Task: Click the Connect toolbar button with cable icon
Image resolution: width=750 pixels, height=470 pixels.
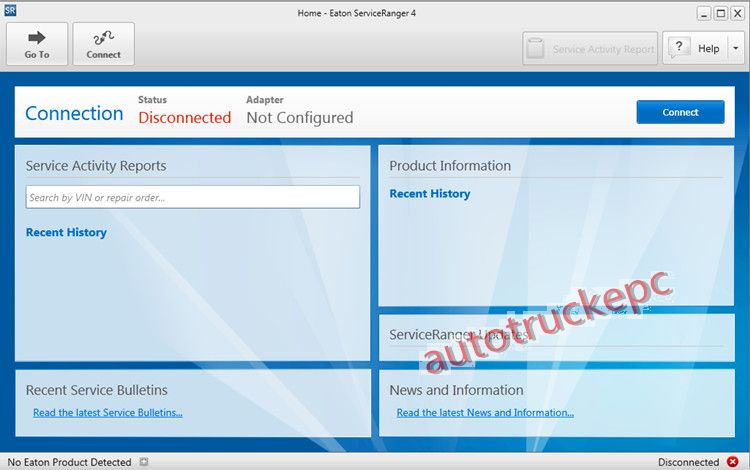Action: click(x=103, y=44)
